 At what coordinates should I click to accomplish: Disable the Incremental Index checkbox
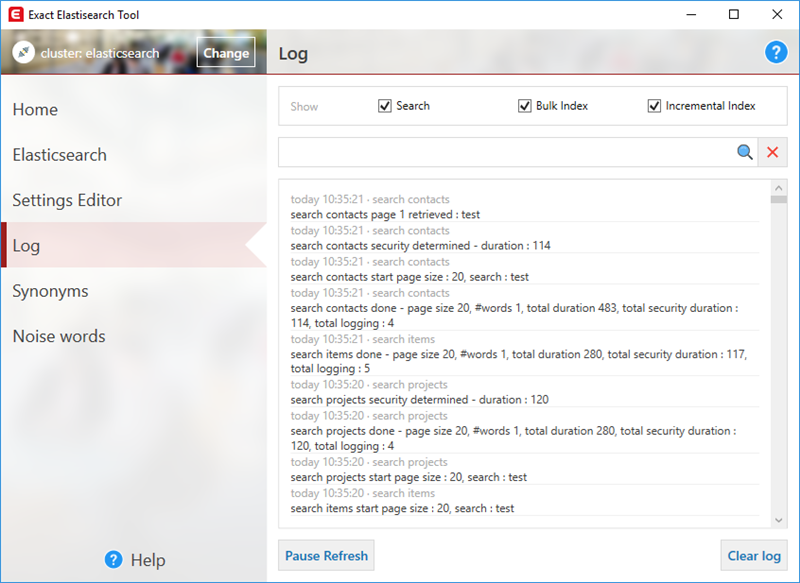coord(655,106)
